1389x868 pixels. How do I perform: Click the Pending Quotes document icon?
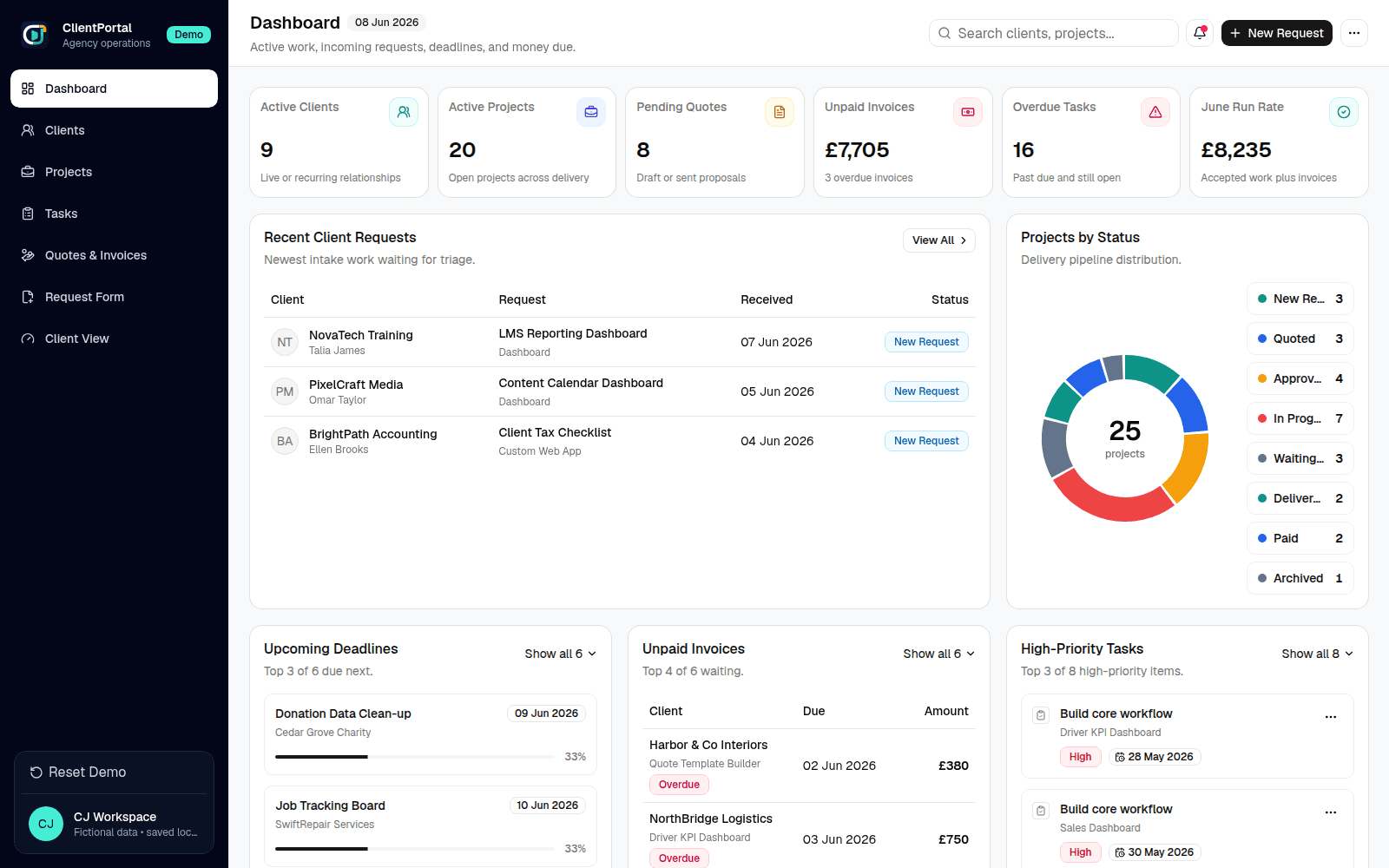click(x=780, y=112)
